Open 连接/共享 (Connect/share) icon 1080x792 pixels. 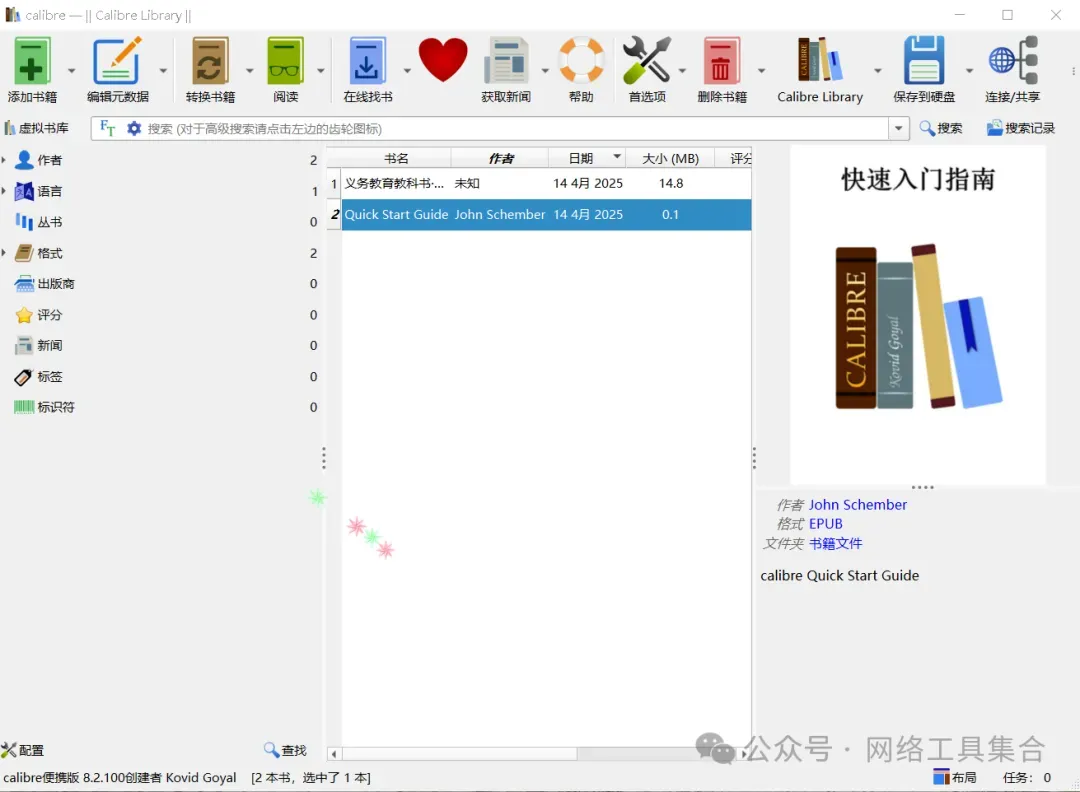tap(1012, 62)
